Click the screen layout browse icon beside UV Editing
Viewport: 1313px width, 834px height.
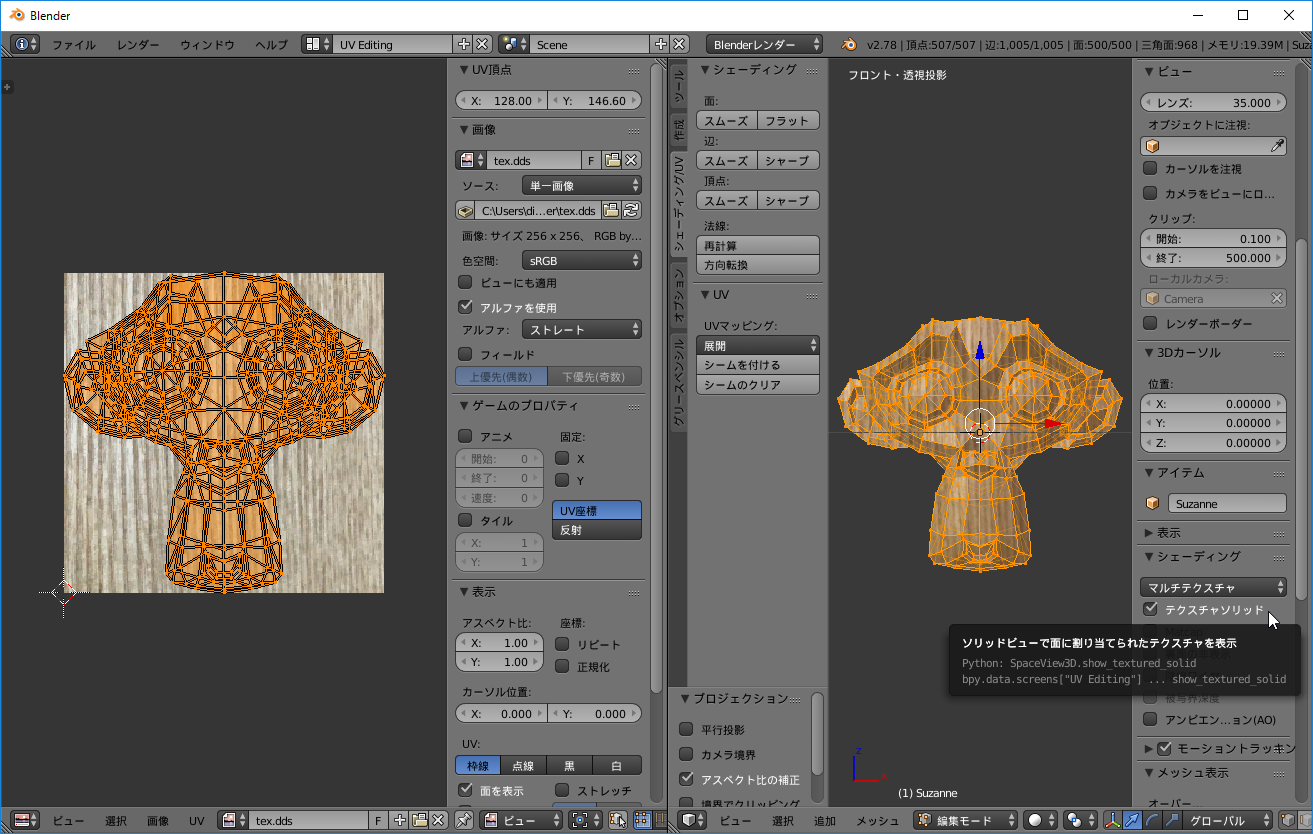click(x=318, y=44)
